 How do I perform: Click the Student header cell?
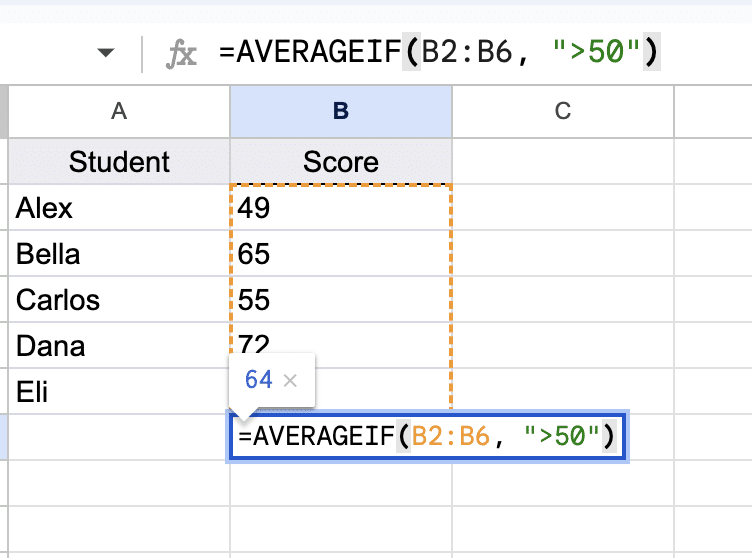coord(119,161)
